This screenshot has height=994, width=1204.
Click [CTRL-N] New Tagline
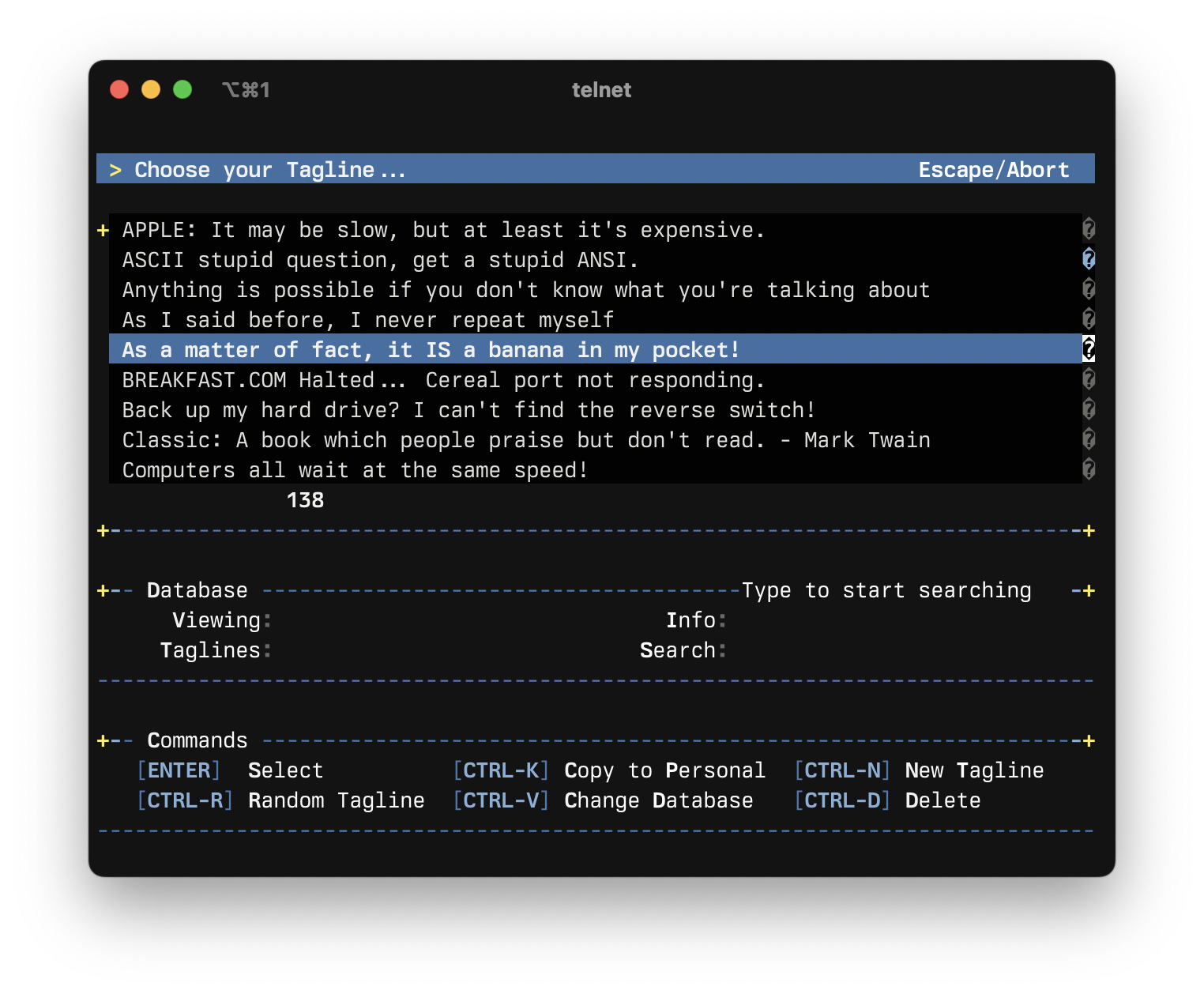pos(919,770)
